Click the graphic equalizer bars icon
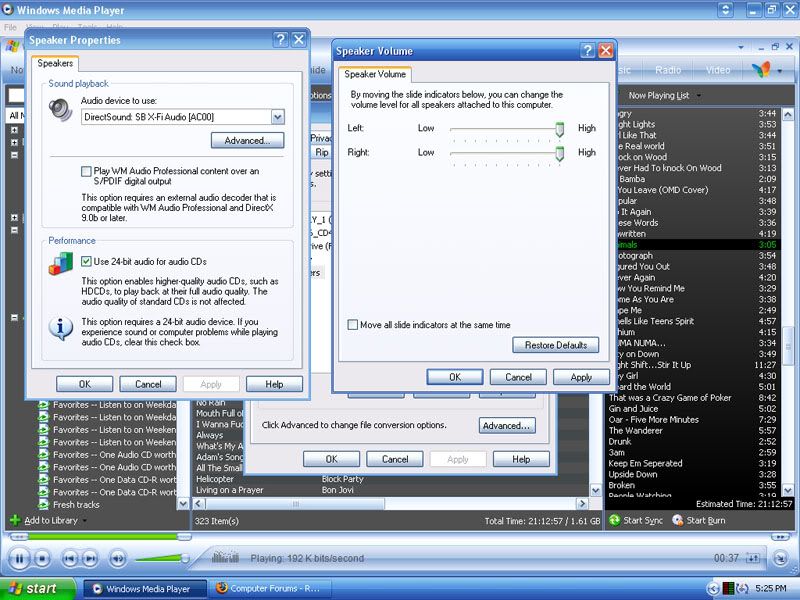This screenshot has width=800, height=600. (x=225, y=557)
